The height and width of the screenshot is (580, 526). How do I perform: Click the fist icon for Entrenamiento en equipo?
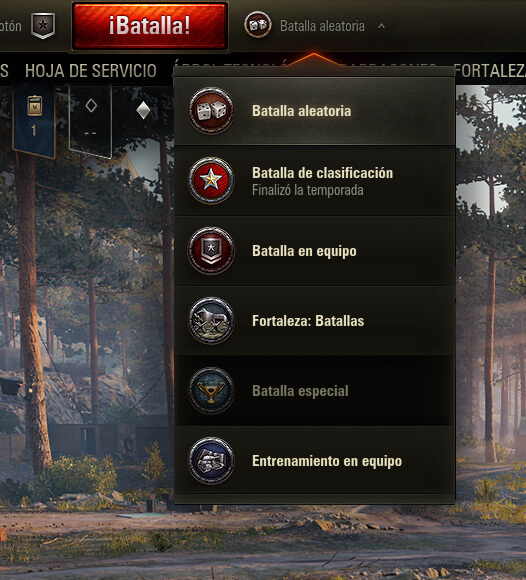211,461
